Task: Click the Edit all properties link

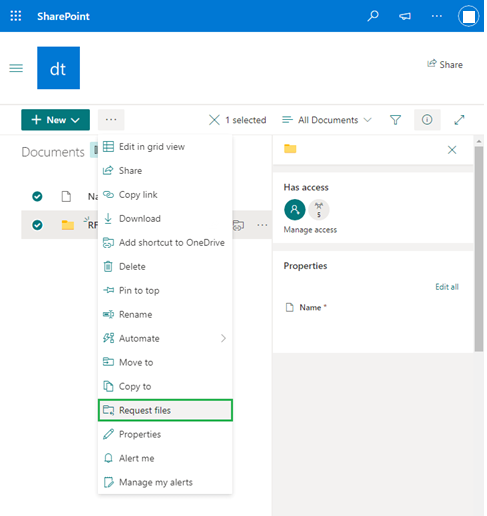Action: click(447, 287)
